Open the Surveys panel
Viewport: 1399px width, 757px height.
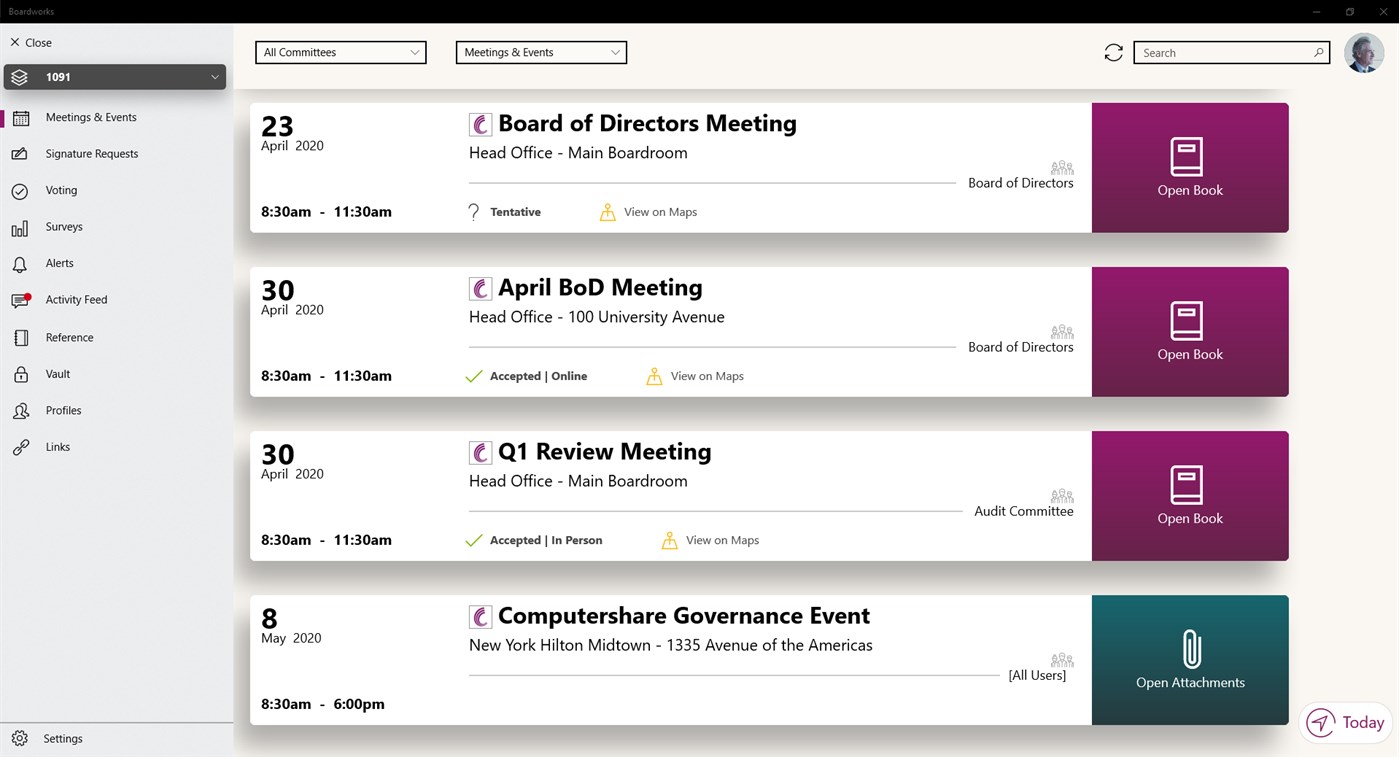pyautogui.click(x=64, y=227)
